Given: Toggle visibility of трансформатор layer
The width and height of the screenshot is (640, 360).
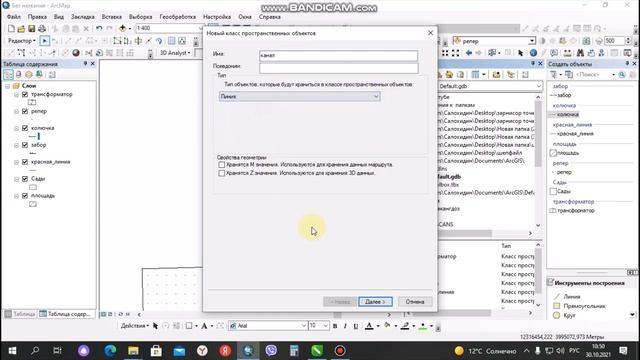Looking at the screenshot, I should [25, 94].
